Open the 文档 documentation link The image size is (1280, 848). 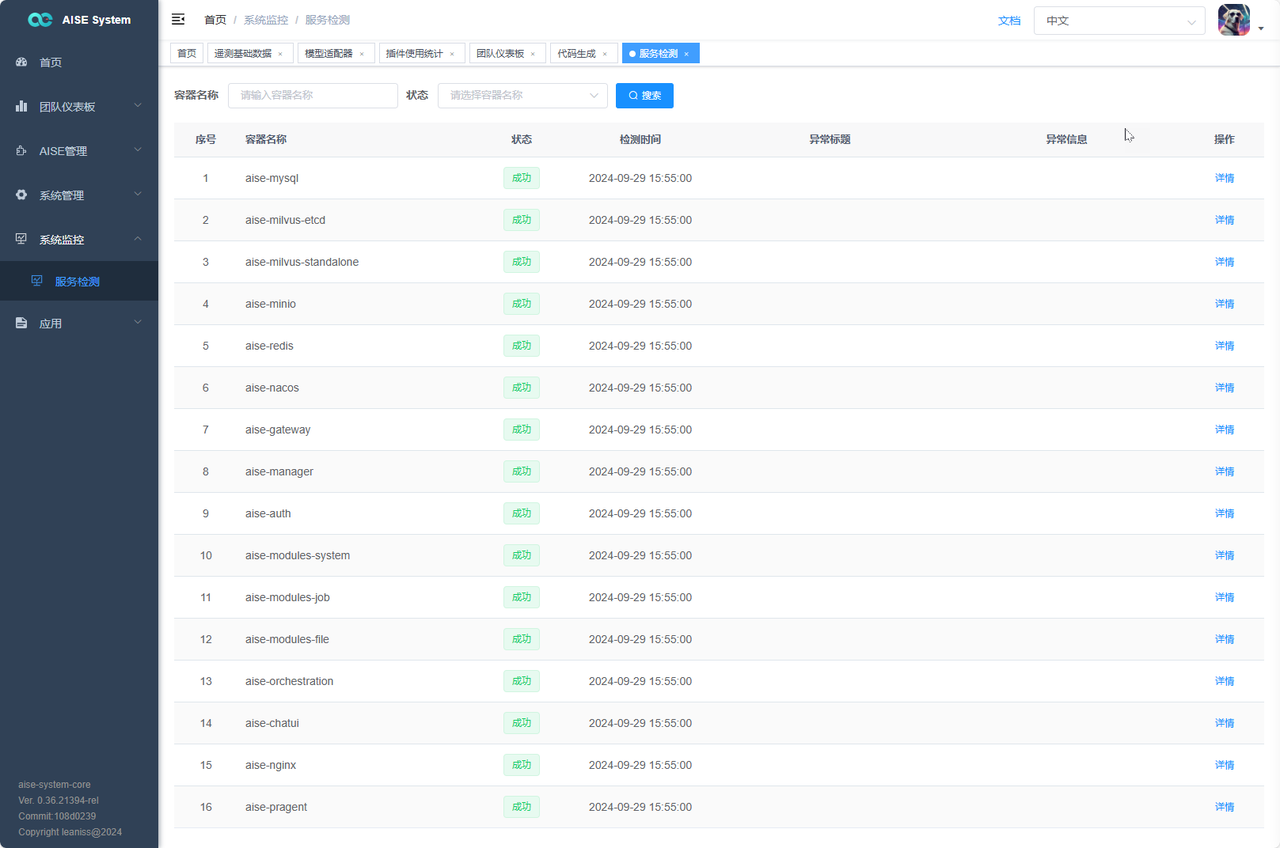[1009, 20]
